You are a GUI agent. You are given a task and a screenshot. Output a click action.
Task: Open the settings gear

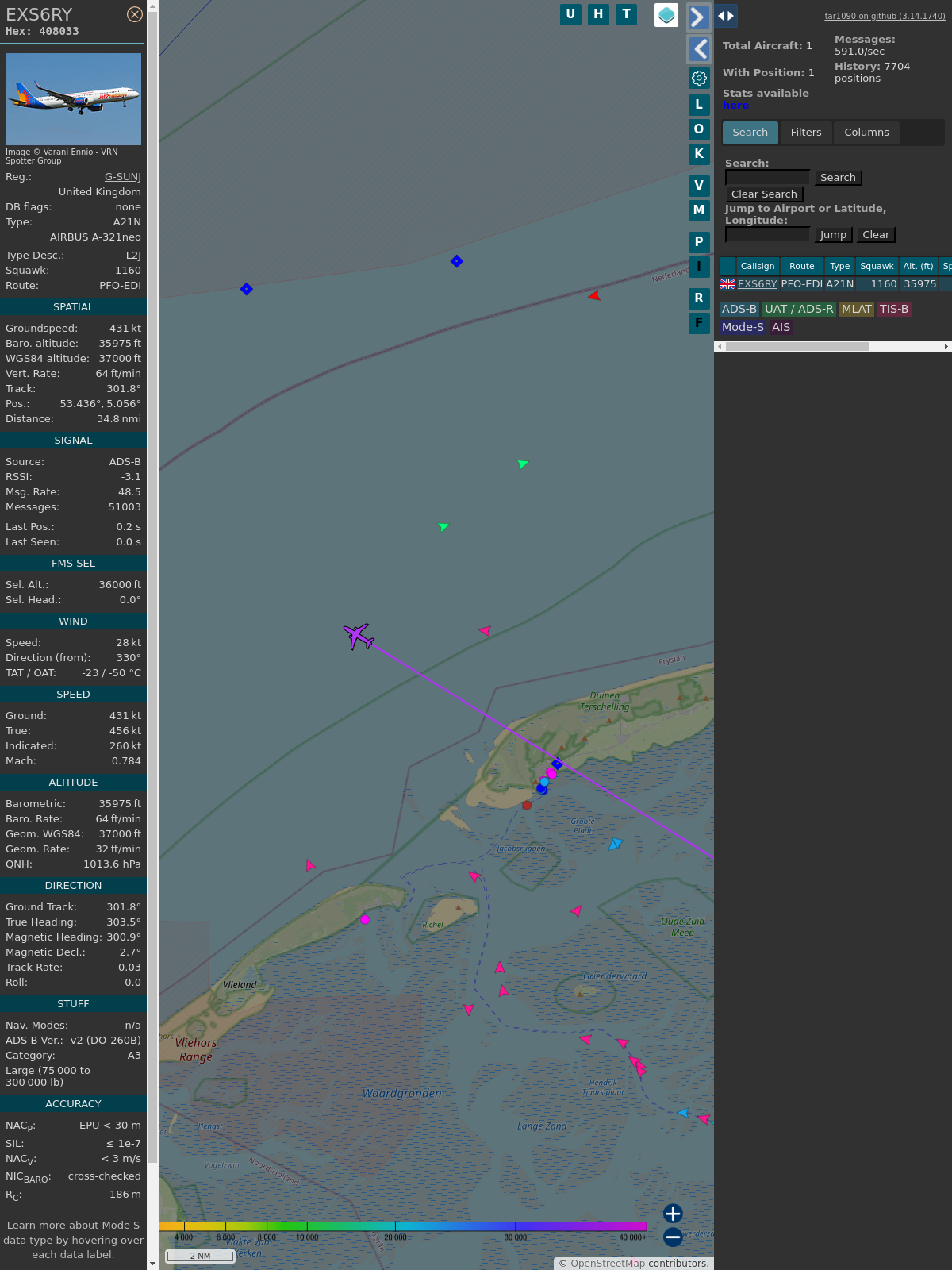click(x=699, y=78)
